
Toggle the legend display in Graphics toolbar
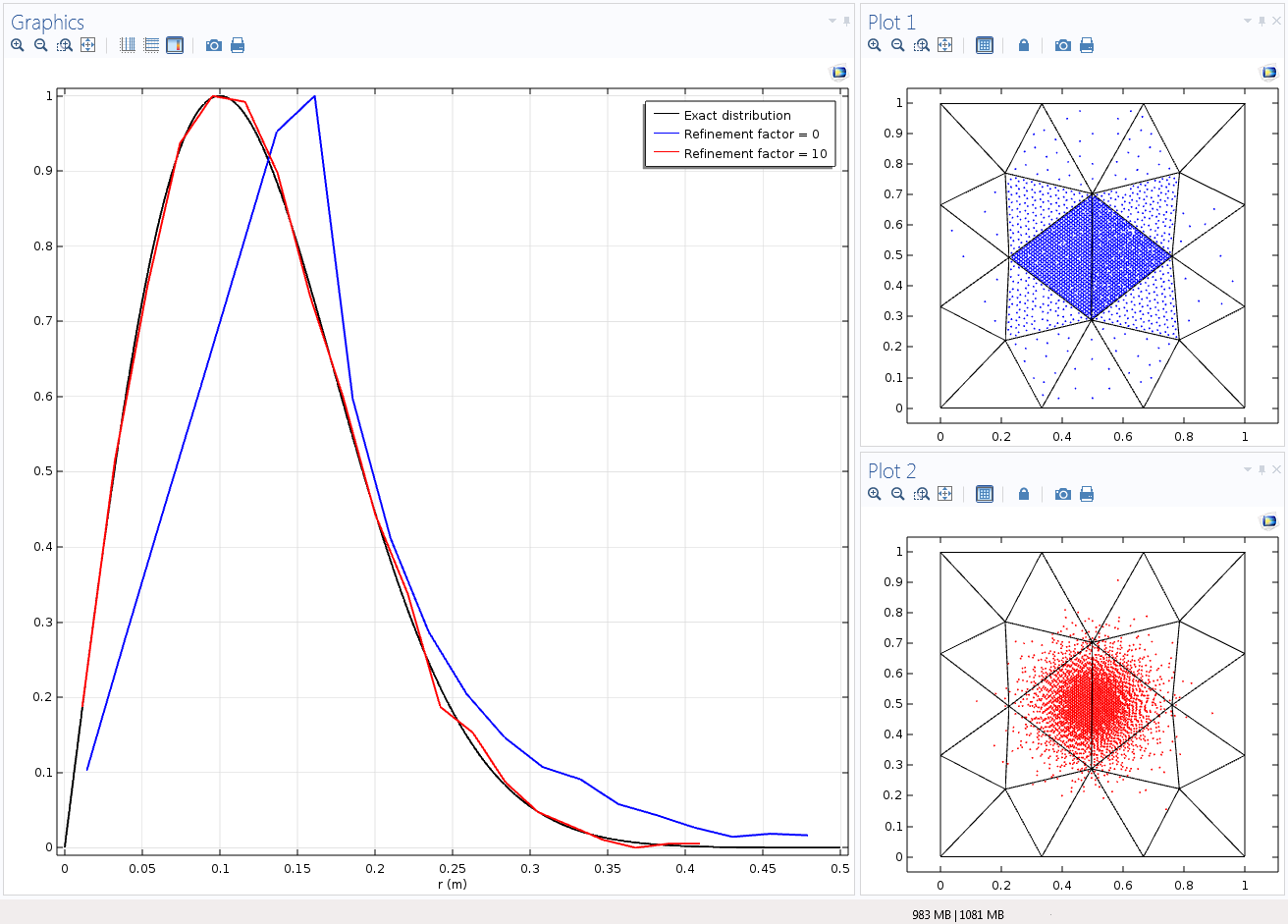click(175, 45)
